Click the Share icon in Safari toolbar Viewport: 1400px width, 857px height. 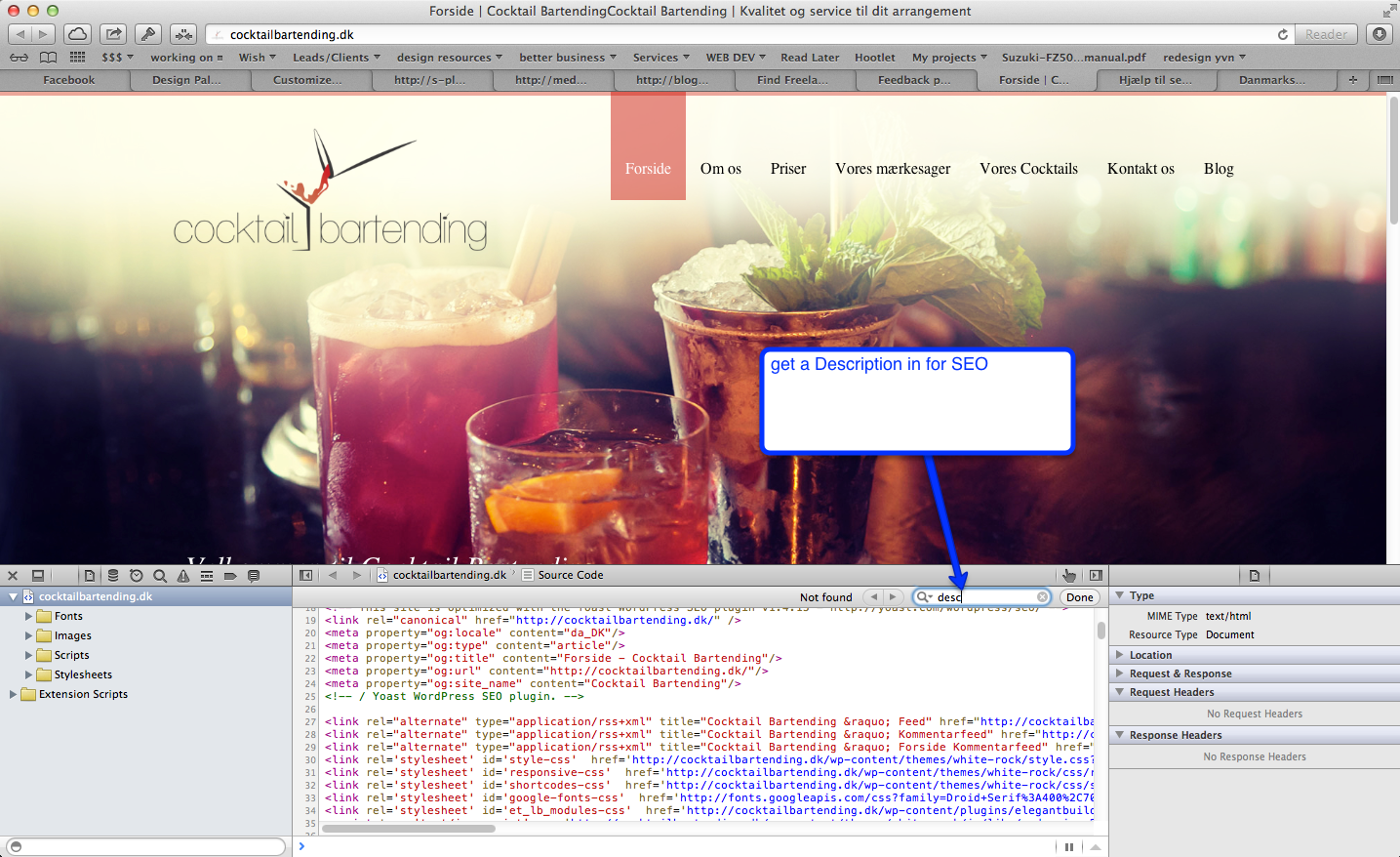point(113,34)
